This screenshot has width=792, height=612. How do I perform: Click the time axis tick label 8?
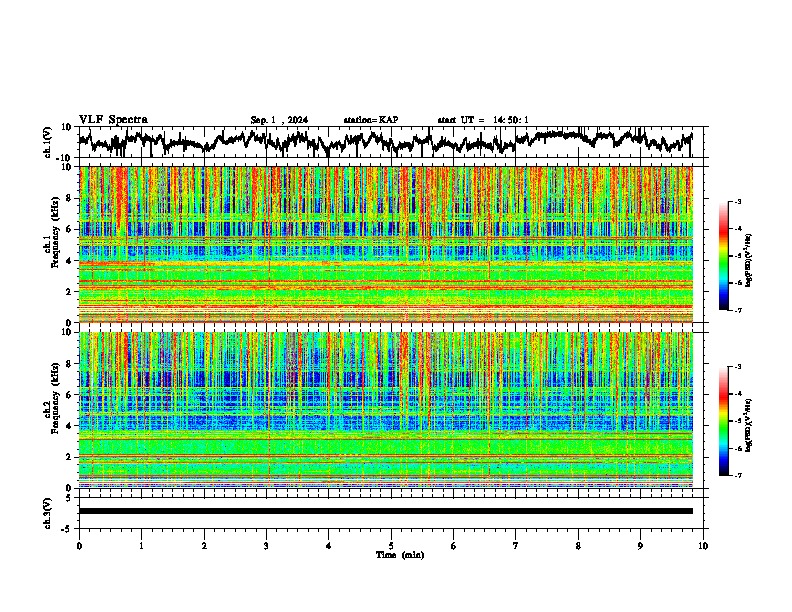[x=578, y=546]
